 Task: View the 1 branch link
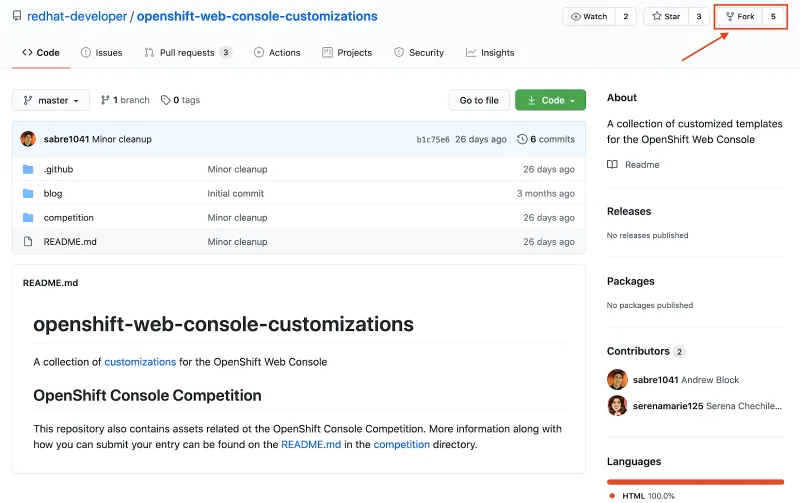pyautogui.click(x=125, y=100)
